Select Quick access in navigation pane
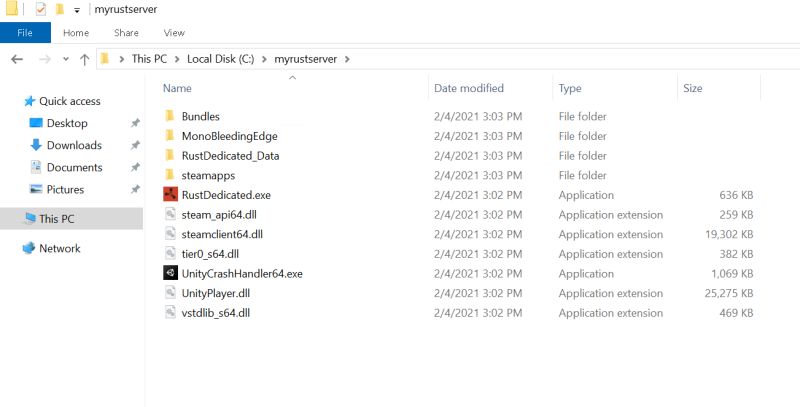Screen dimensions: 800x407 tap(70, 101)
